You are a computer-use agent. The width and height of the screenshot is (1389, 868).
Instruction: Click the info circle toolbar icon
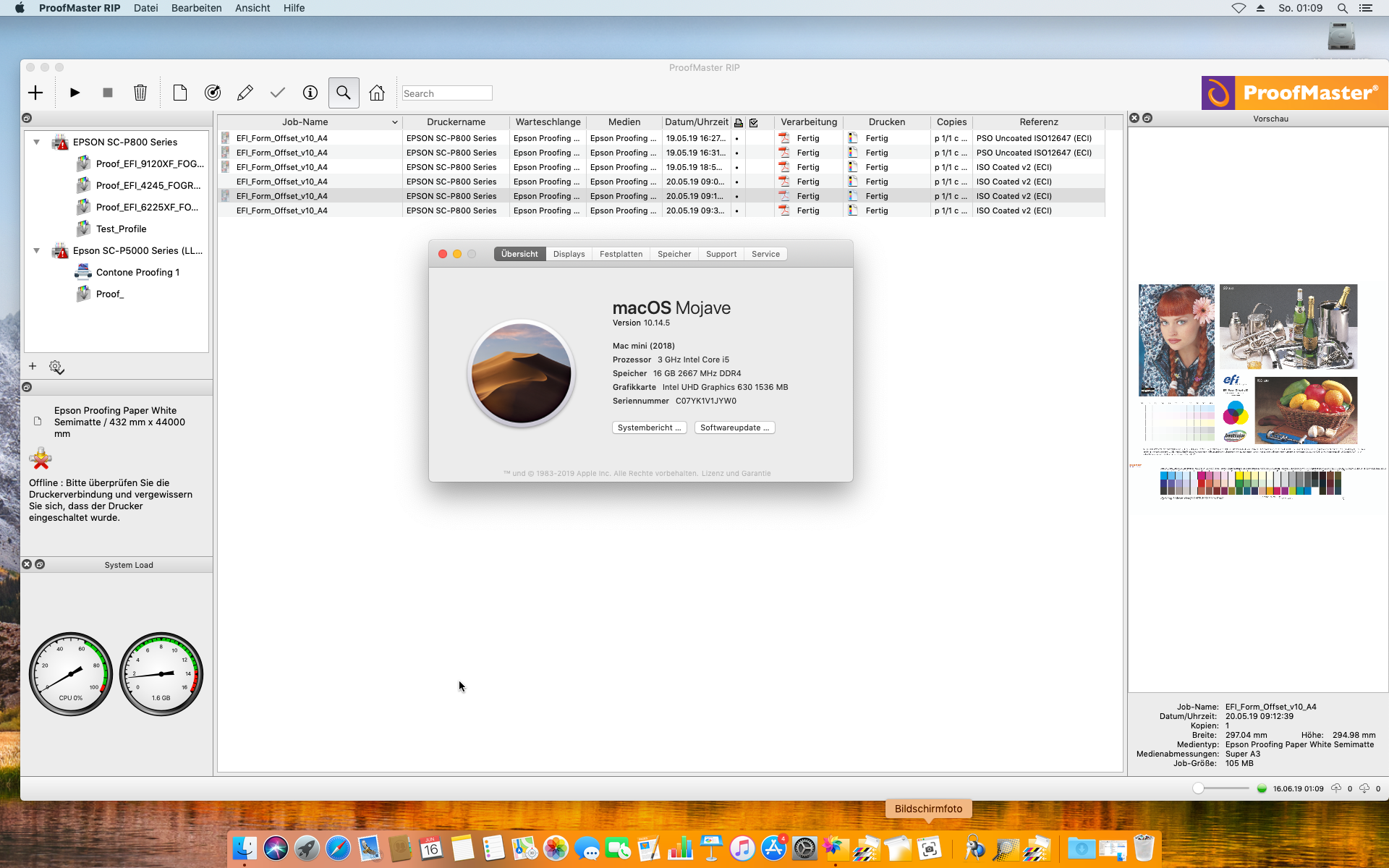310,93
